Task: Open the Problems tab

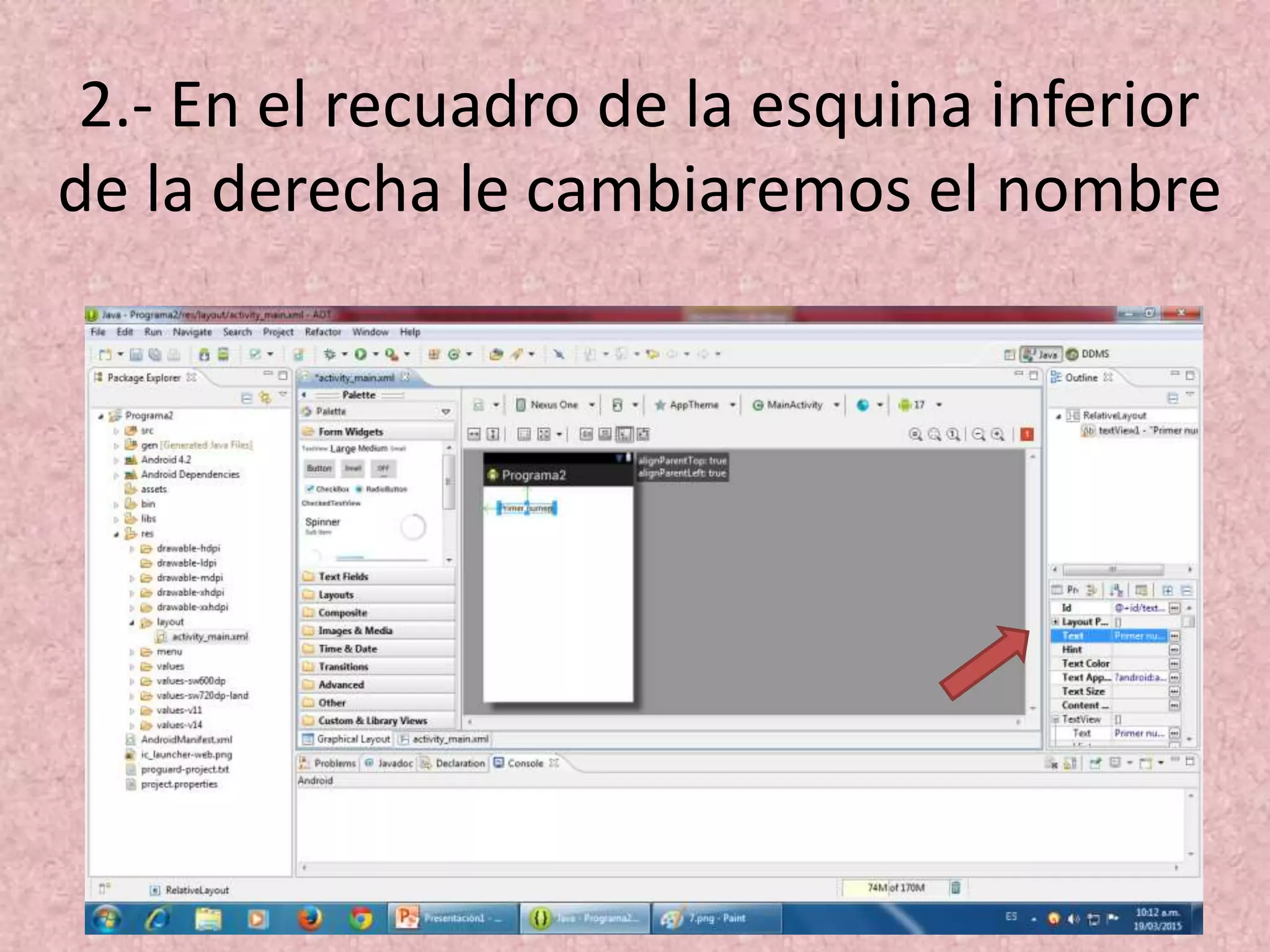Action: [x=327, y=764]
